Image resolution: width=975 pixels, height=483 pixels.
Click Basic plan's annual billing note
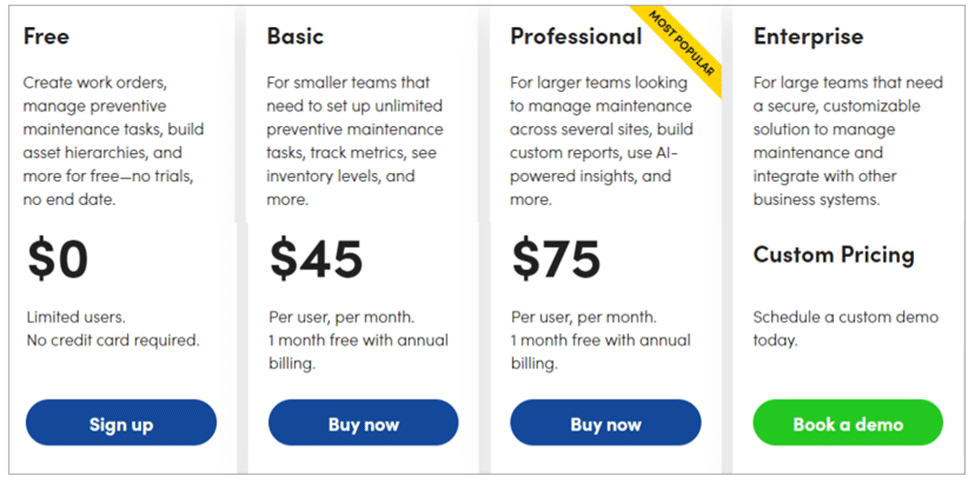[358, 352]
